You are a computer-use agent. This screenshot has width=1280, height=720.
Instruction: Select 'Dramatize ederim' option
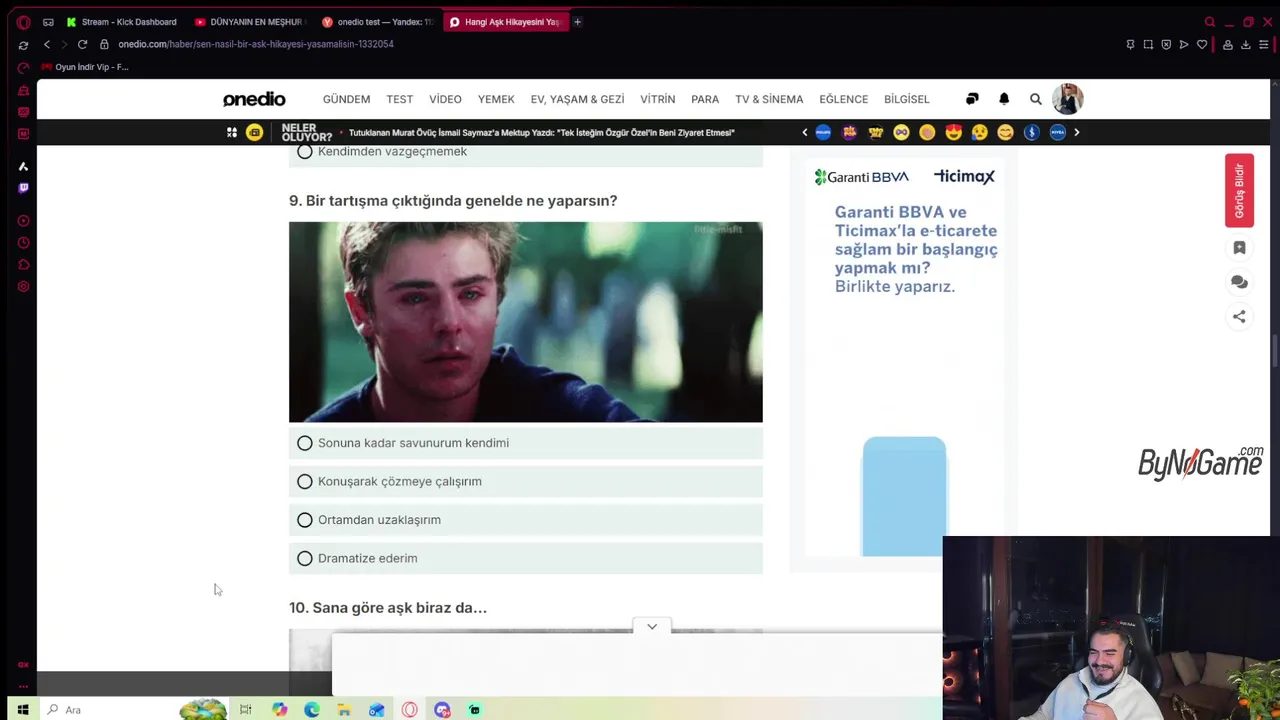coord(525,558)
